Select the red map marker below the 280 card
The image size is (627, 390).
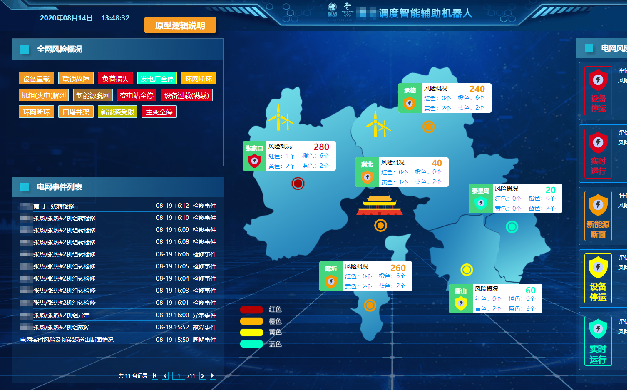(x=298, y=183)
